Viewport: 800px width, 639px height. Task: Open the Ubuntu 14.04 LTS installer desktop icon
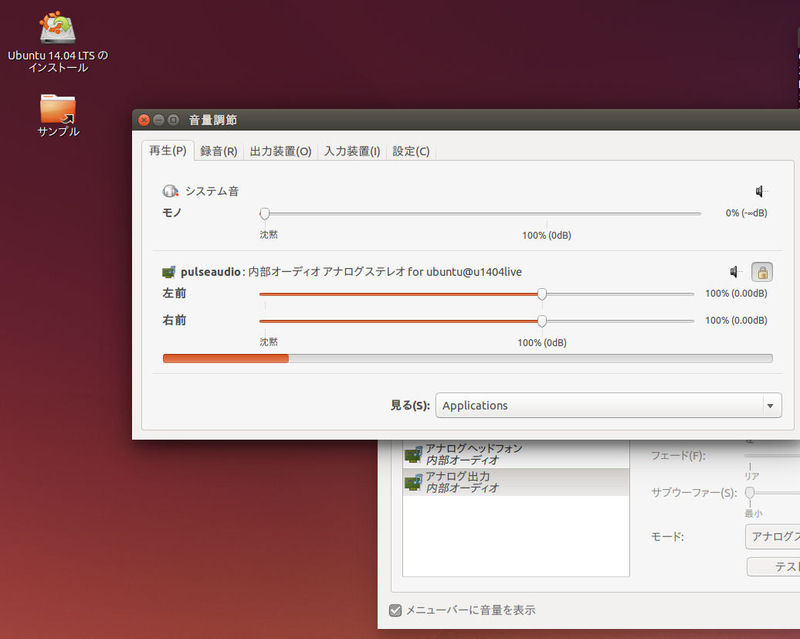click(x=57, y=27)
